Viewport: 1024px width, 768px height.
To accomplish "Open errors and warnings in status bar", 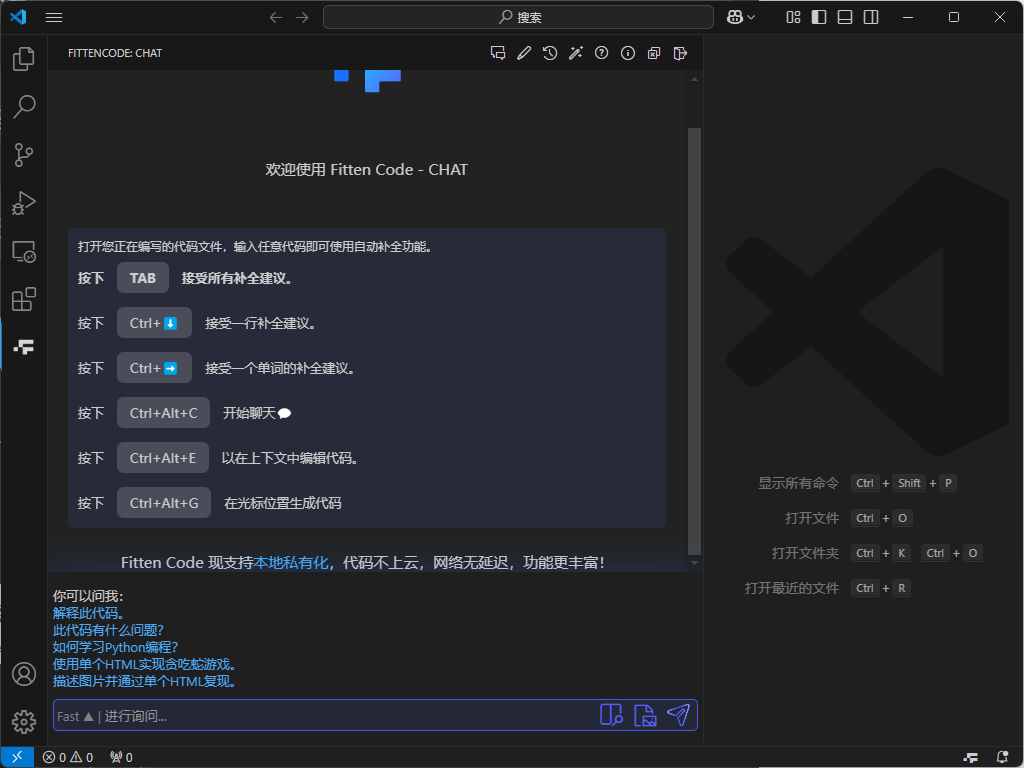I will click(68, 757).
